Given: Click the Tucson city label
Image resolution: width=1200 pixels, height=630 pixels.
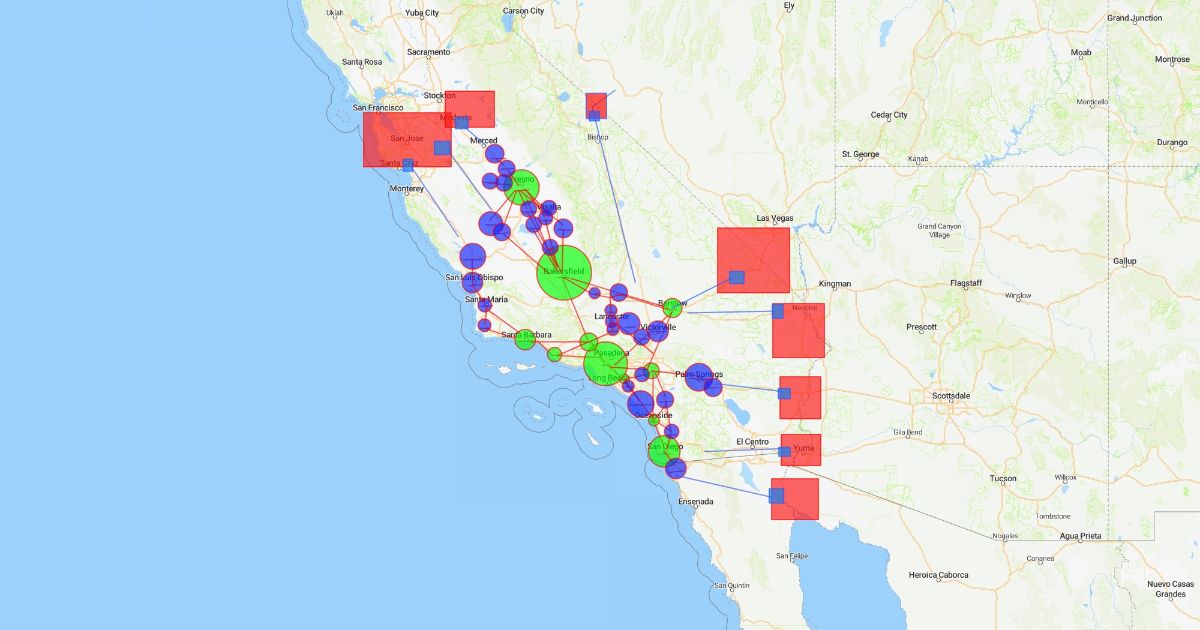Looking at the screenshot, I should 1003,478.
